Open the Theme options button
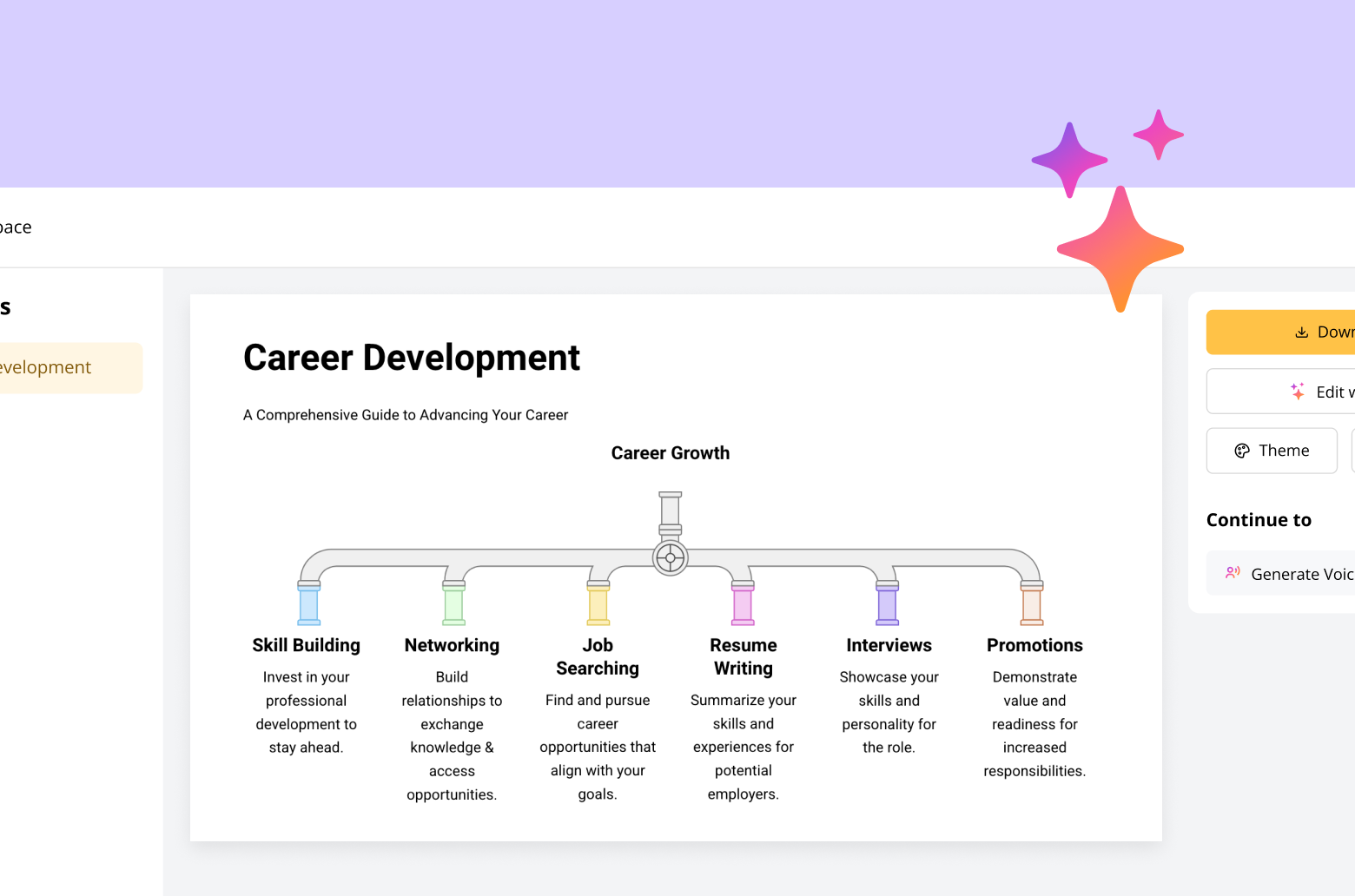Screen dimensions: 1355x896 pos(1272,451)
